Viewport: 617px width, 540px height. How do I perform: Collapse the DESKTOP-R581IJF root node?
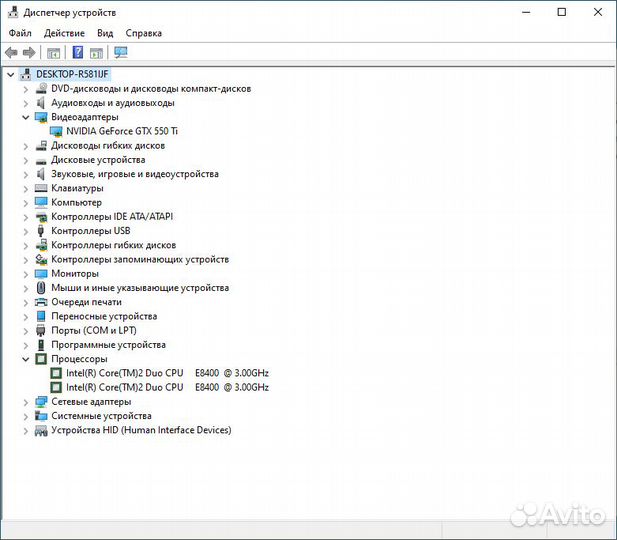[11, 74]
